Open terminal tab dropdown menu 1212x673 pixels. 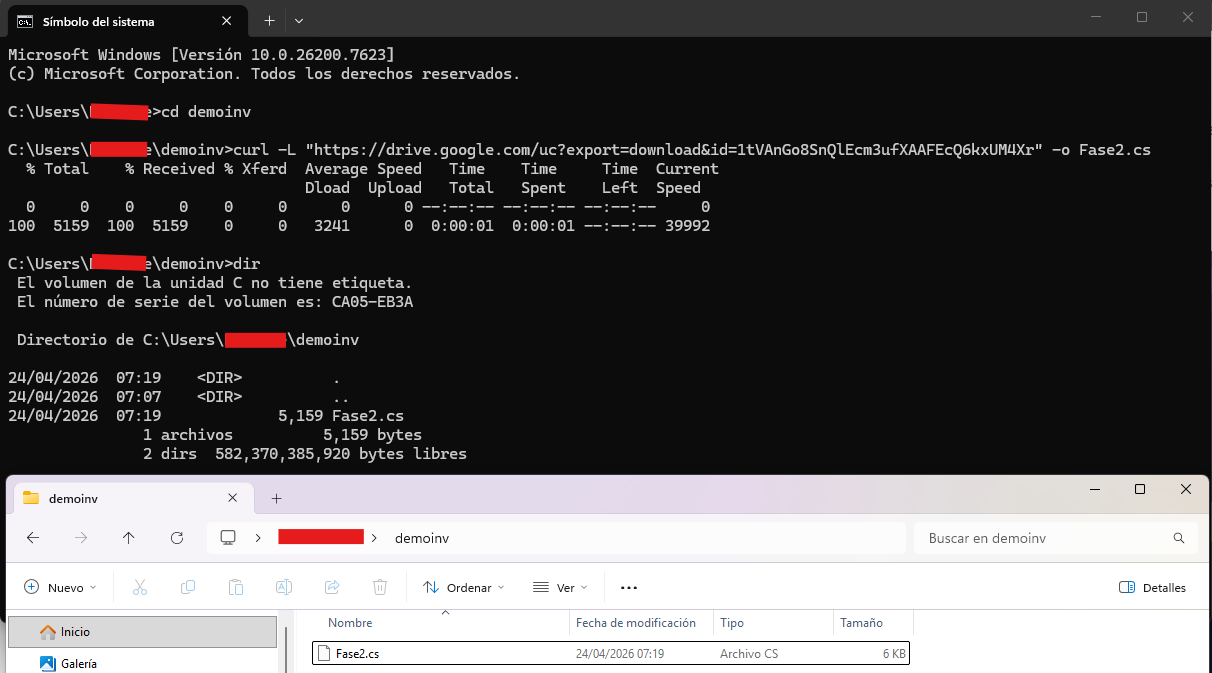tap(299, 20)
